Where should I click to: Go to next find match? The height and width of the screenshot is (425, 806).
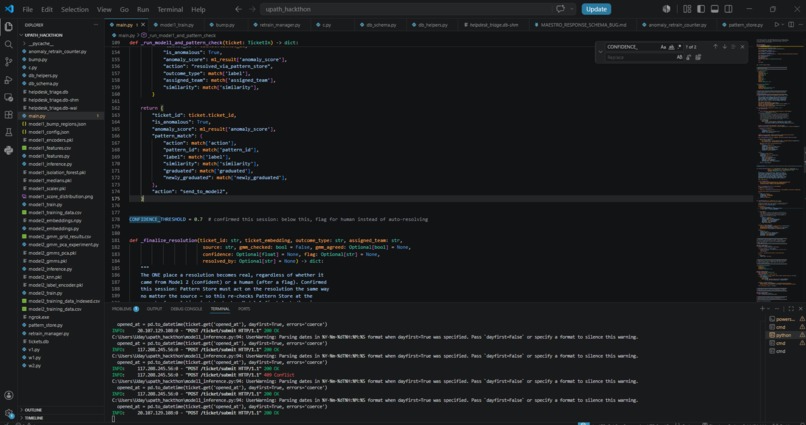[x=724, y=47]
